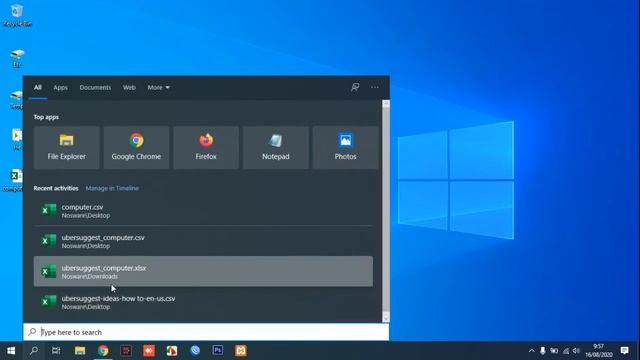Image resolution: width=640 pixels, height=360 pixels.
Task: Click the search feedback icon
Action: click(x=355, y=87)
